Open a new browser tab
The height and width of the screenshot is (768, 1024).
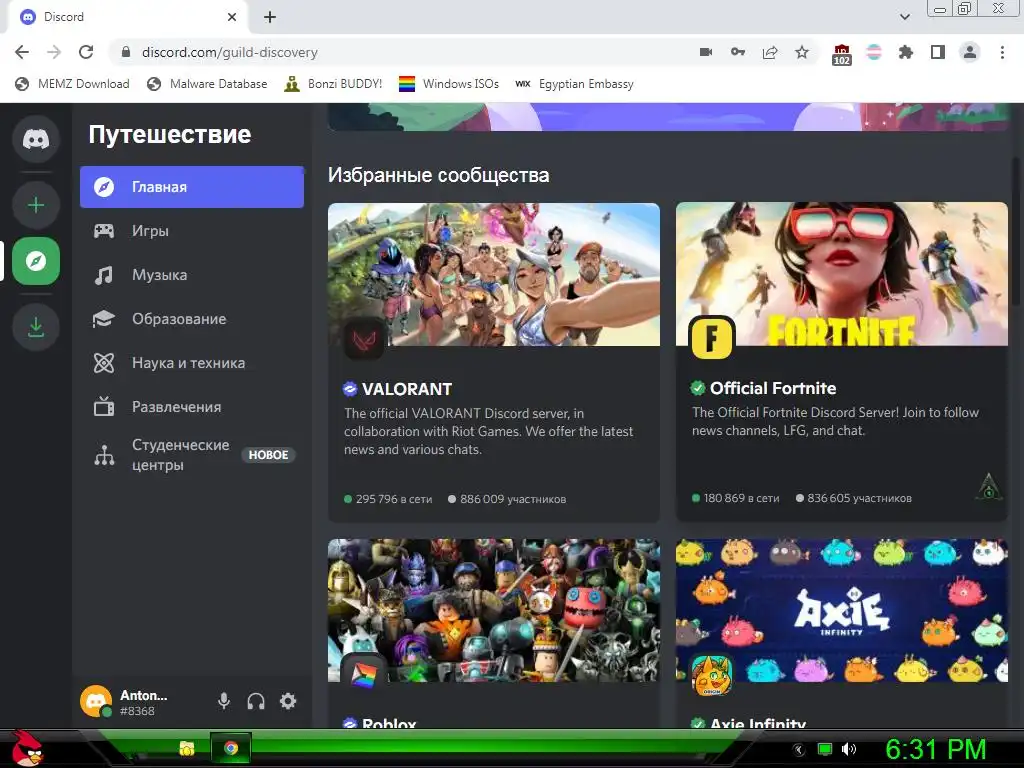click(270, 17)
